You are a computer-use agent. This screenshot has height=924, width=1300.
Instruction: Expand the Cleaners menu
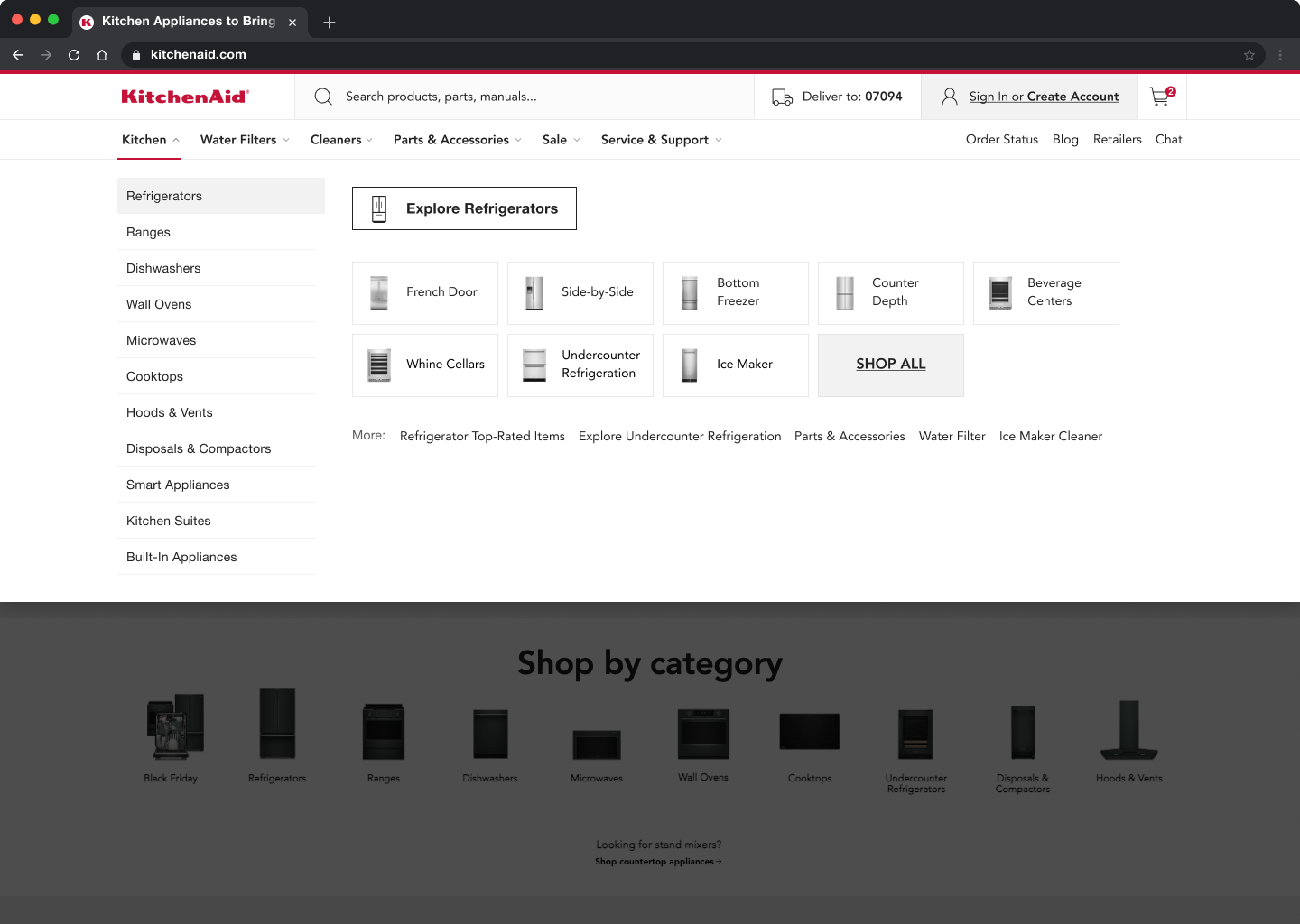point(341,140)
